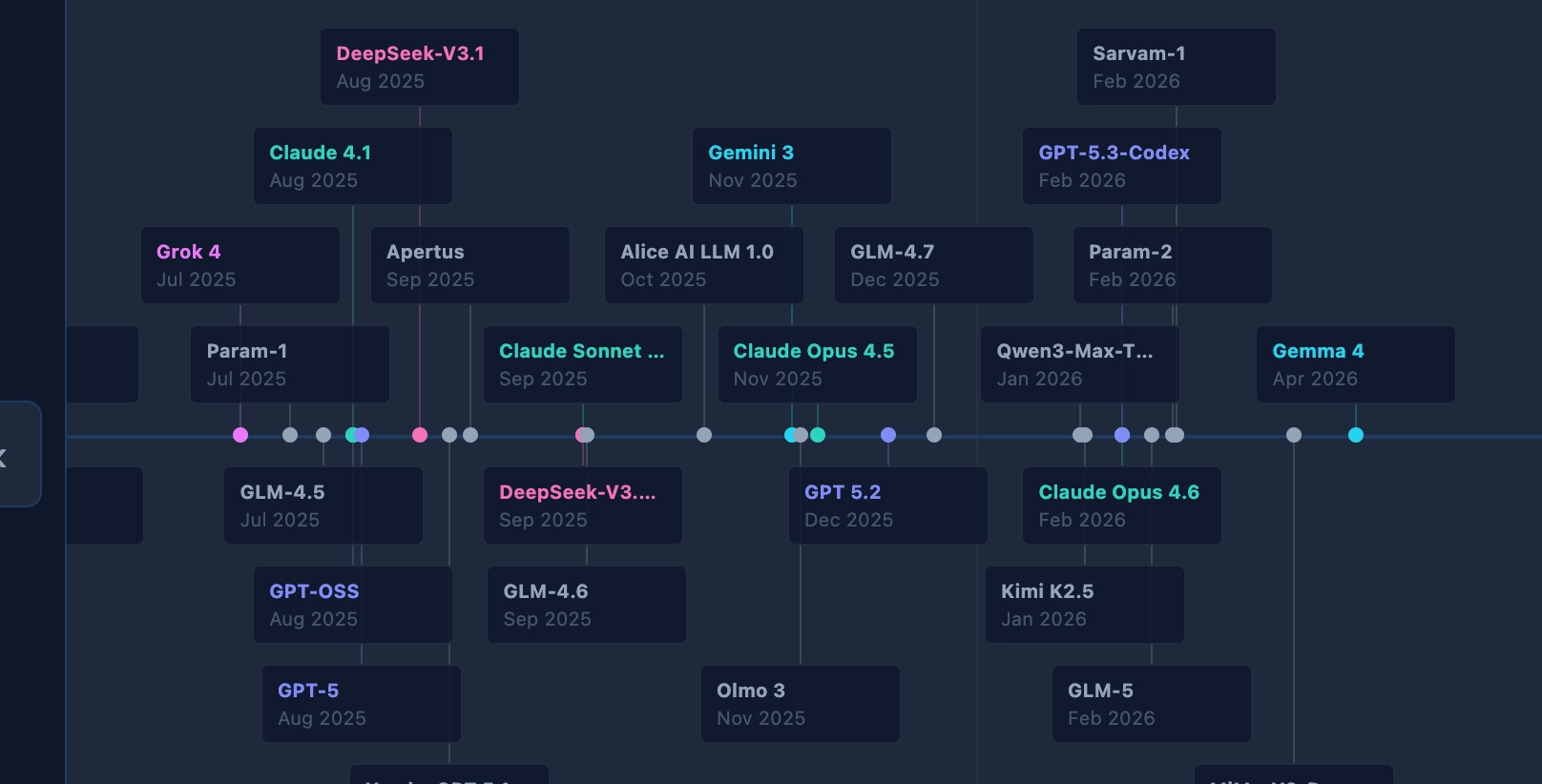The width and height of the screenshot is (1542, 784).
Task: Click the GPT-OSS Aug 2025 card
Action: pos(352,605)
